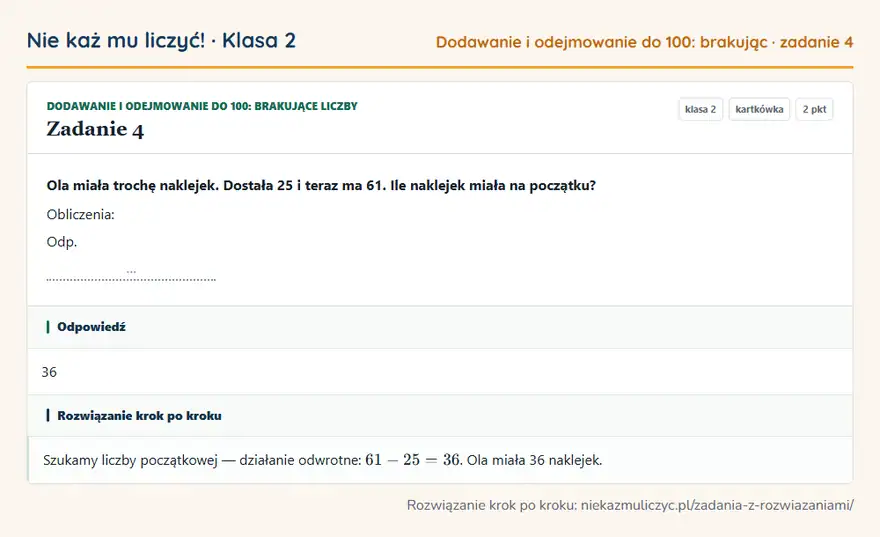Open the niekazmuliczyc.pl/zadania-z-rozwiazaniami/ footer link
Viewport: 880px width, 537px height.
tap(717, 505)
